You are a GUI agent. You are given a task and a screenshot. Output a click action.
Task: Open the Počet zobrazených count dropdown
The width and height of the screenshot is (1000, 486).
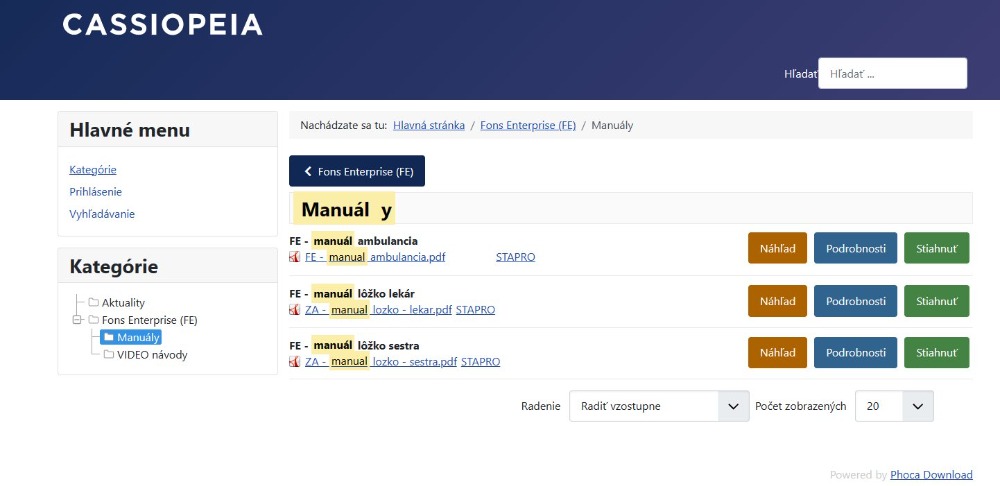[893, 406]
